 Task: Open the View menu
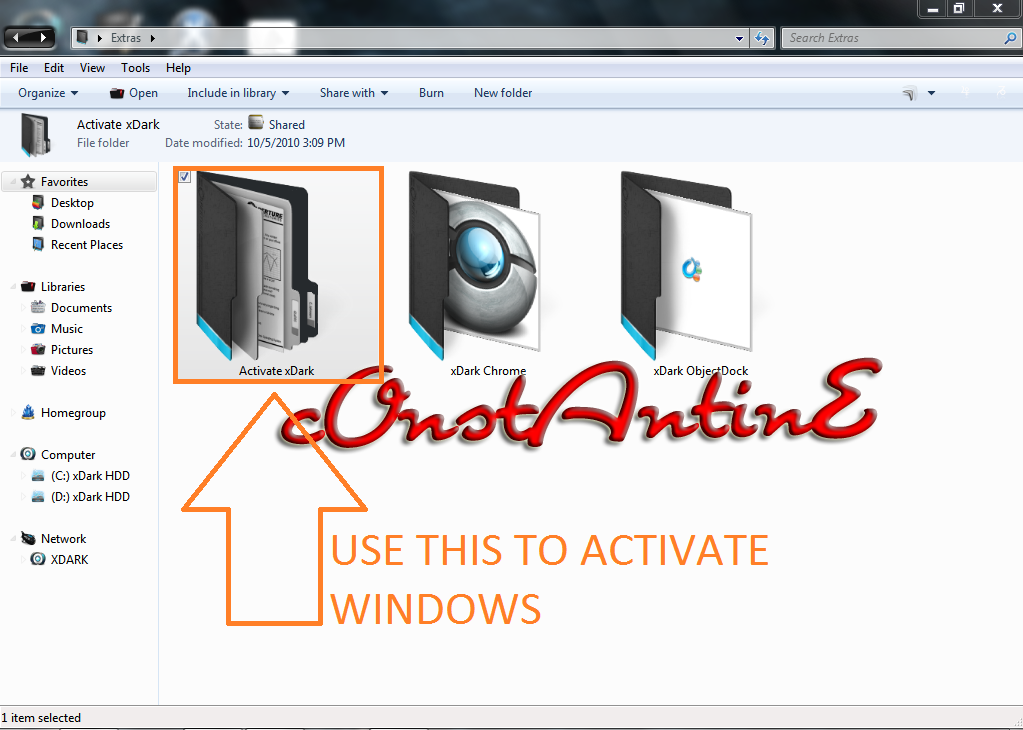pyautogui.click(x=92, y=68)
